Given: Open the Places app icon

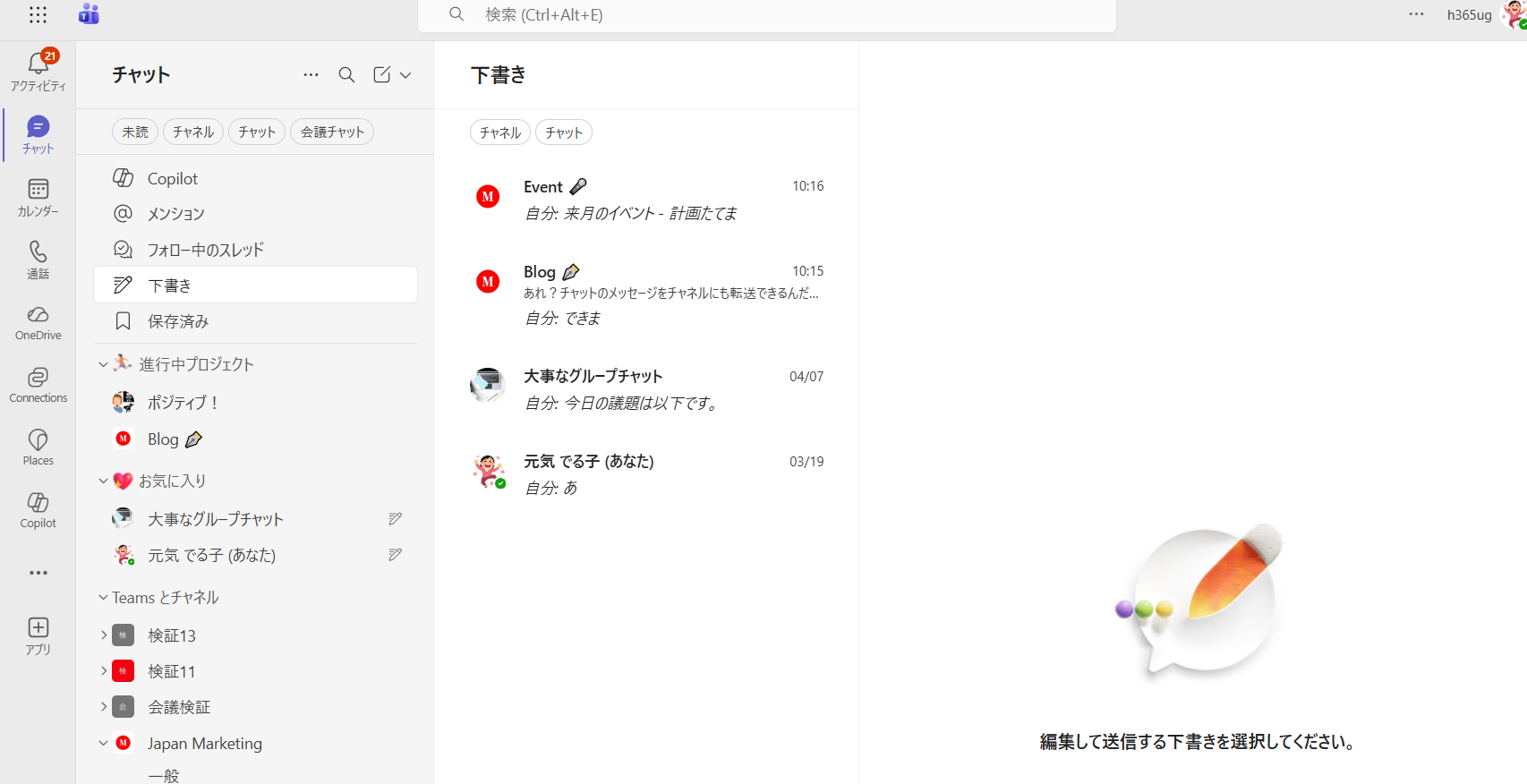Looking at the screenshot, I should pos(38,440).
